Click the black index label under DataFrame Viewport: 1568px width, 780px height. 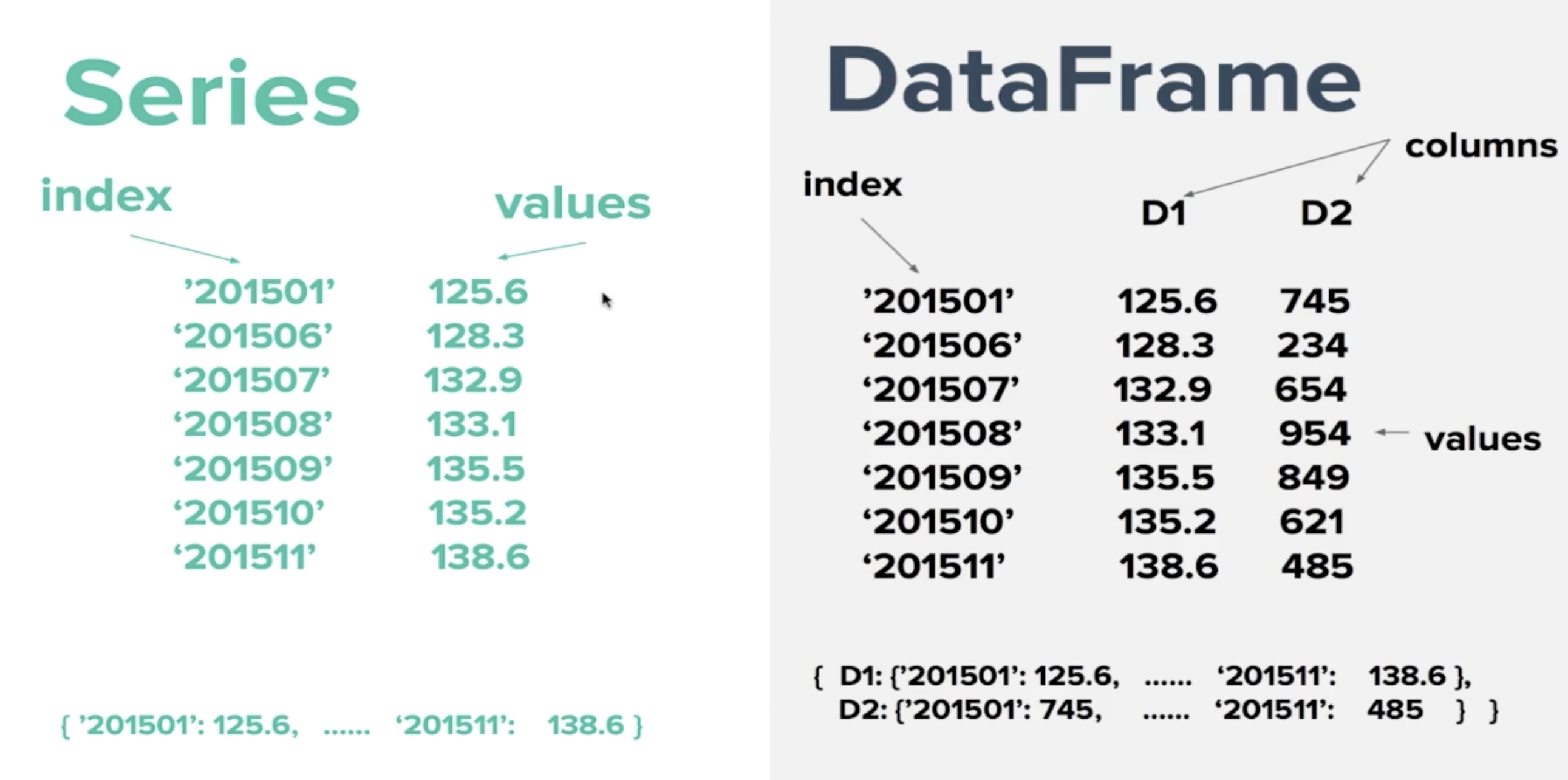(852, 184)
